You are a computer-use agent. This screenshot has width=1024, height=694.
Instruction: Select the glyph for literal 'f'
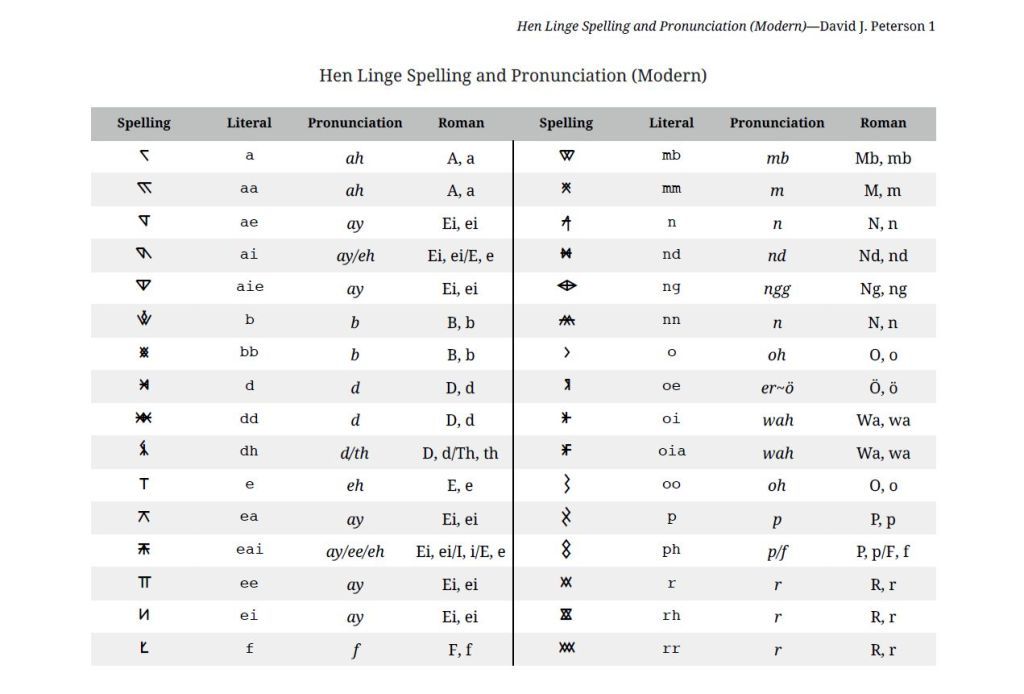144,647
